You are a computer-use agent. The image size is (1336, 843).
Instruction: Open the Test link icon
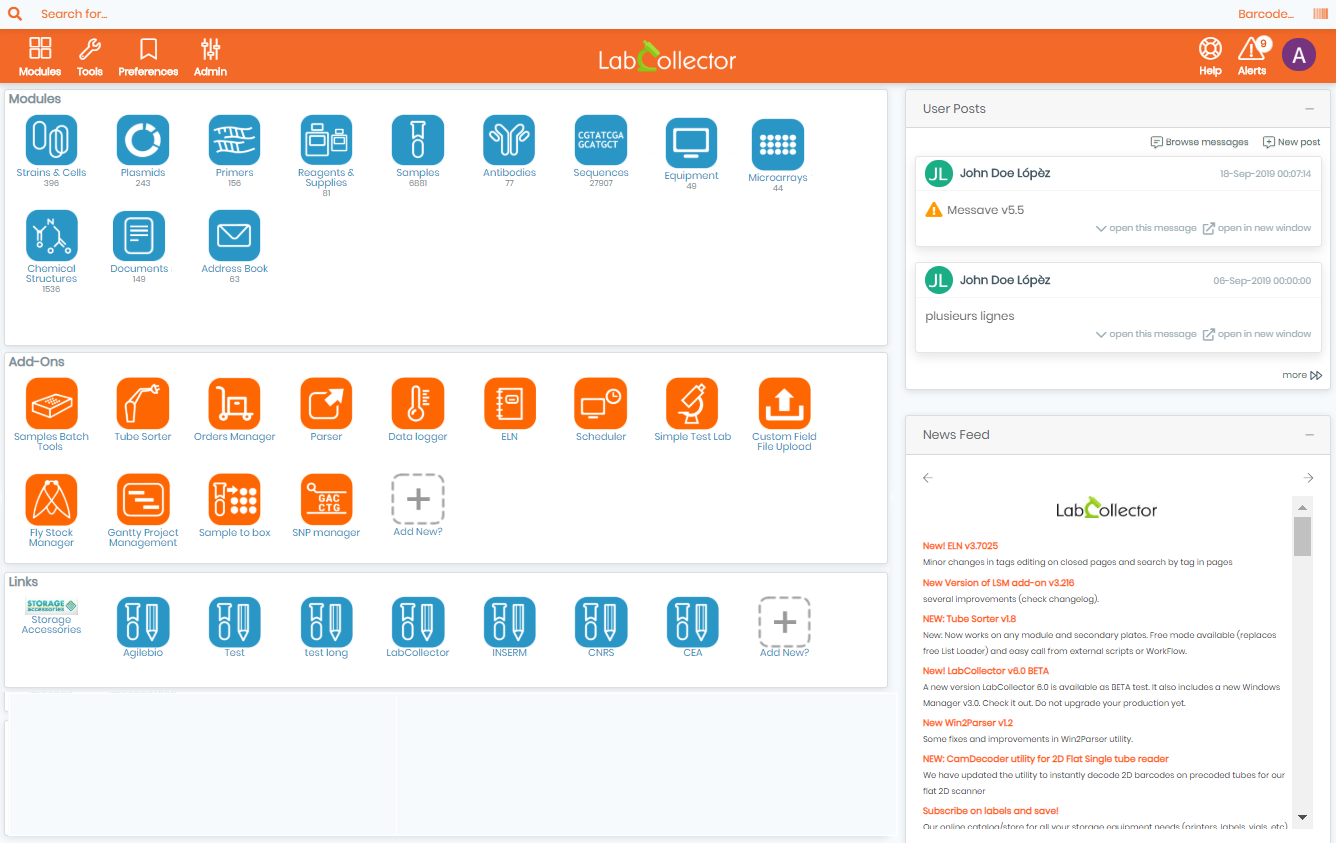coord(234,622)
